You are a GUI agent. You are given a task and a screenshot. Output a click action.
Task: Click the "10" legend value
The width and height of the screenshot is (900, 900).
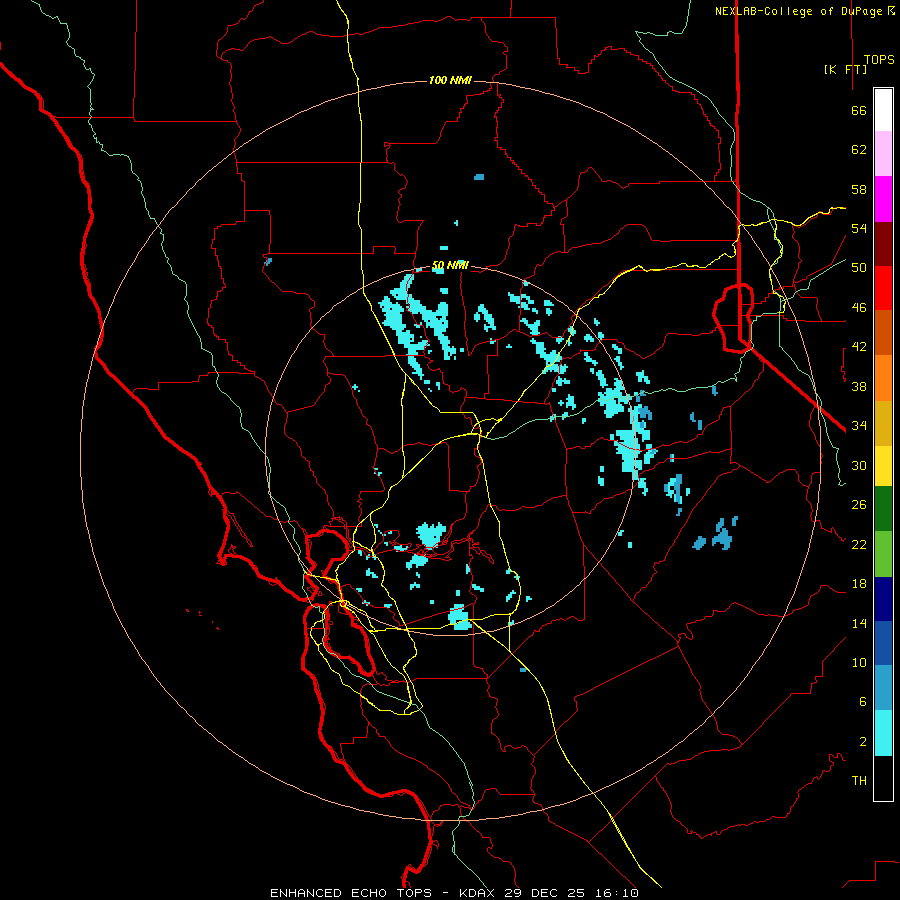(x=859, y=663)
